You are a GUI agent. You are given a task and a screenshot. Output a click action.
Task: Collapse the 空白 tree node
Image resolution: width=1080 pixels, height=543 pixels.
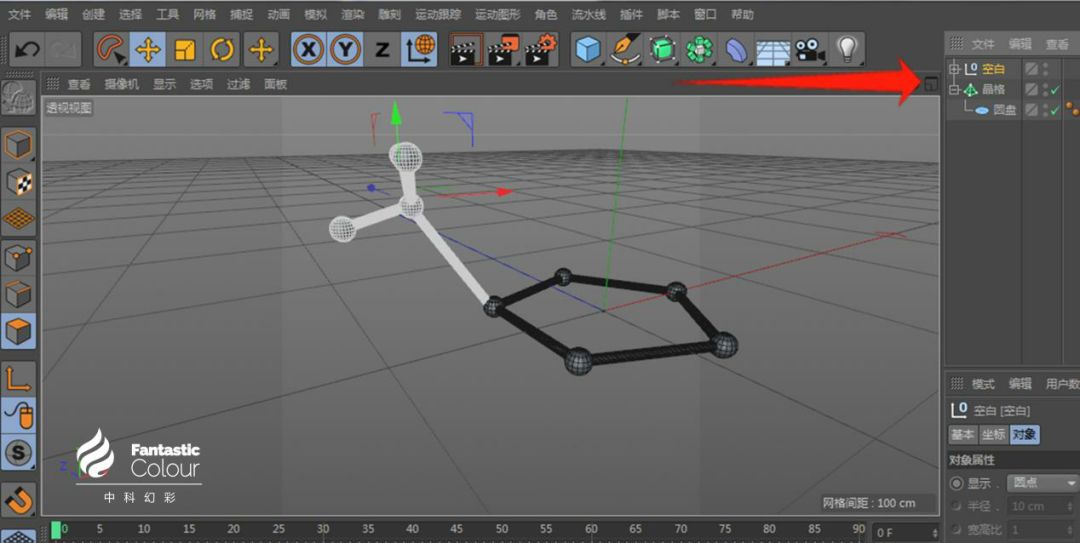coord(955,68)
